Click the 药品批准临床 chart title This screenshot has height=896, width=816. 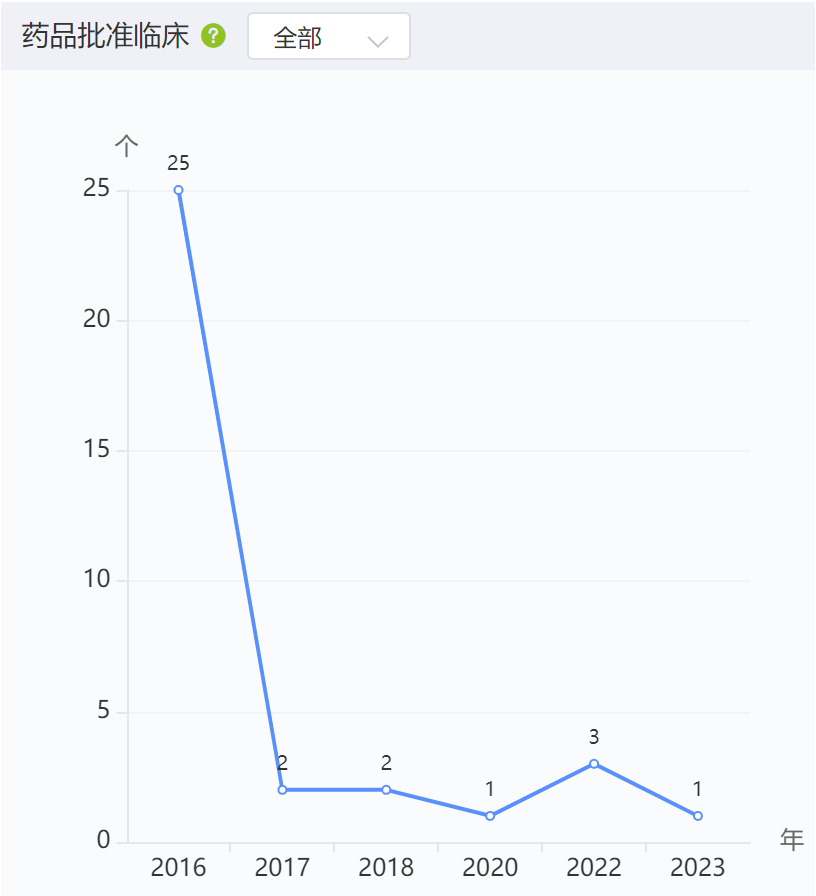click(105, 36)
